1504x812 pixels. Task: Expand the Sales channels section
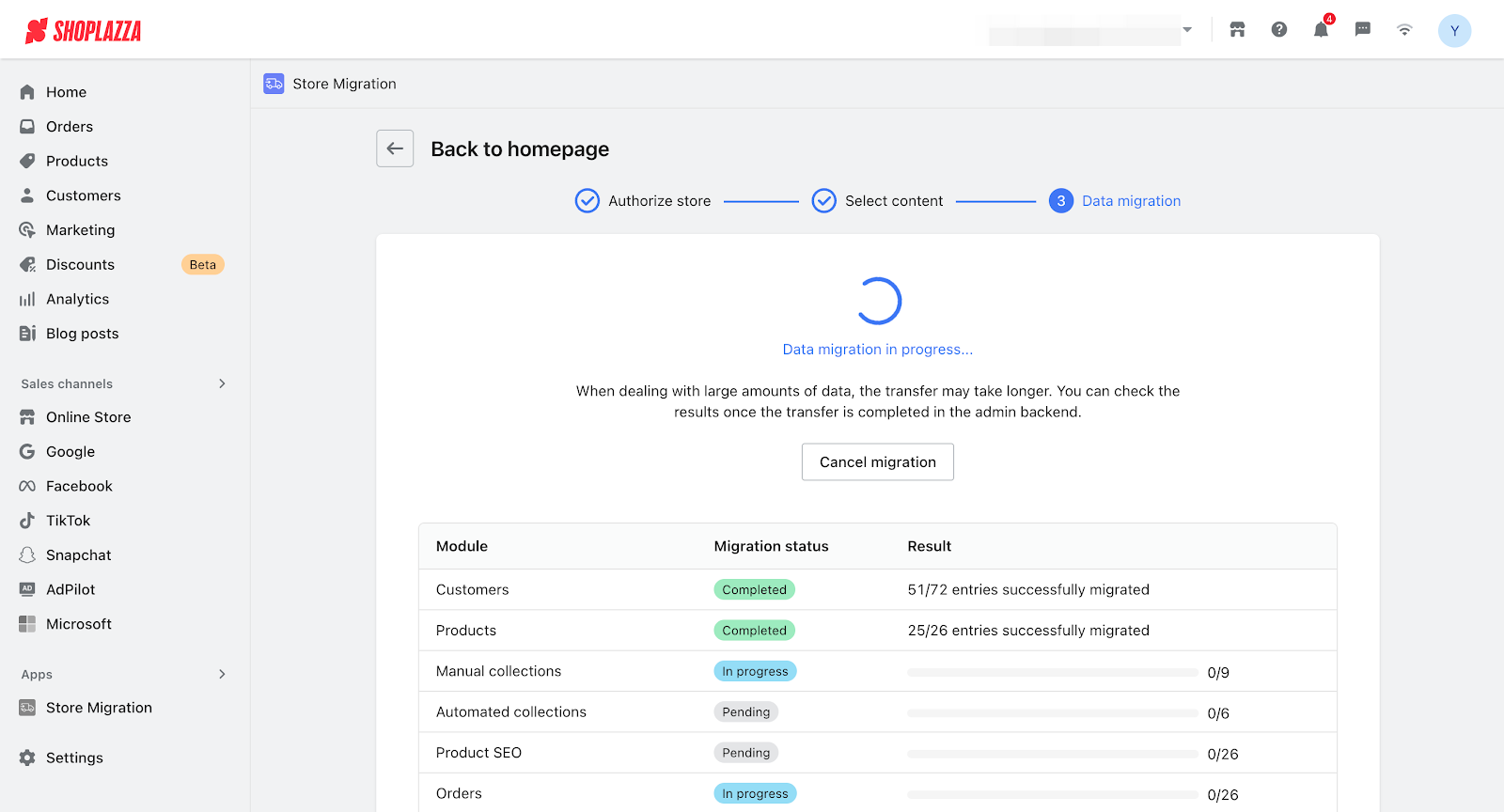222,383
